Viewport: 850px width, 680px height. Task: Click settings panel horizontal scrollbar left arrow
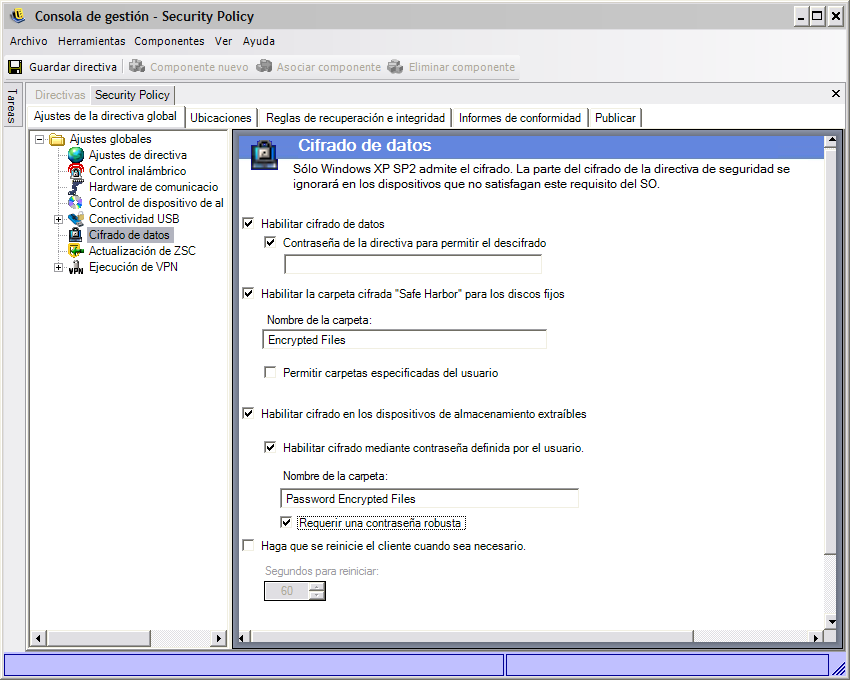[243, 638]
